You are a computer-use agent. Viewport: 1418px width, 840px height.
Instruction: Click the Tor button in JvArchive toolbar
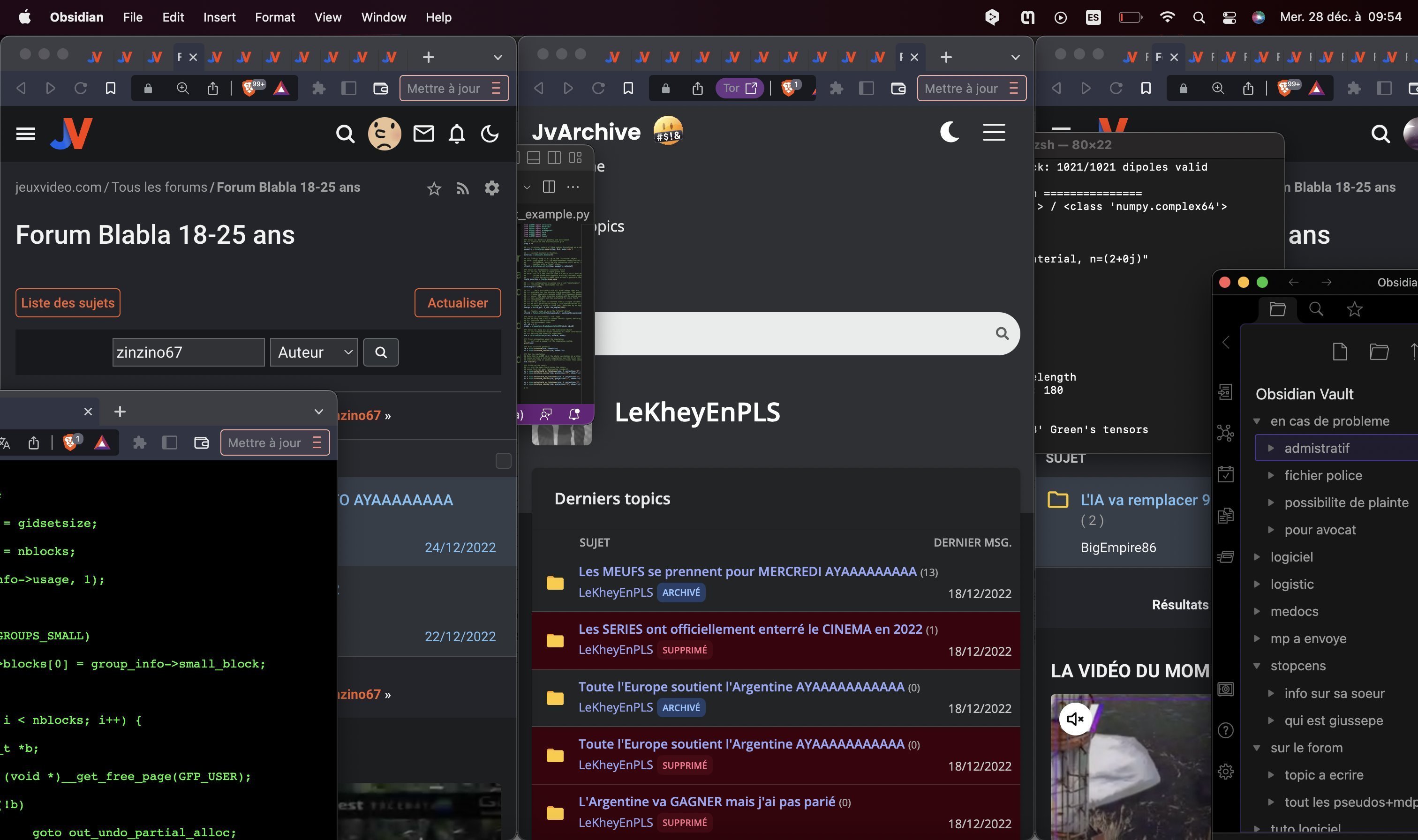tap(739, 88)
